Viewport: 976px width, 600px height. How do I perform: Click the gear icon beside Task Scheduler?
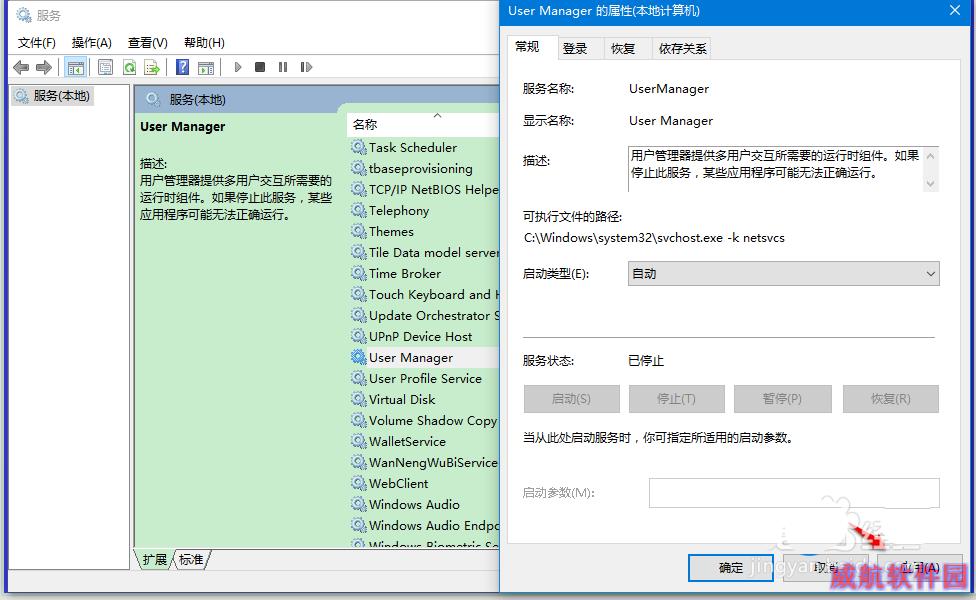click(359, 148)
